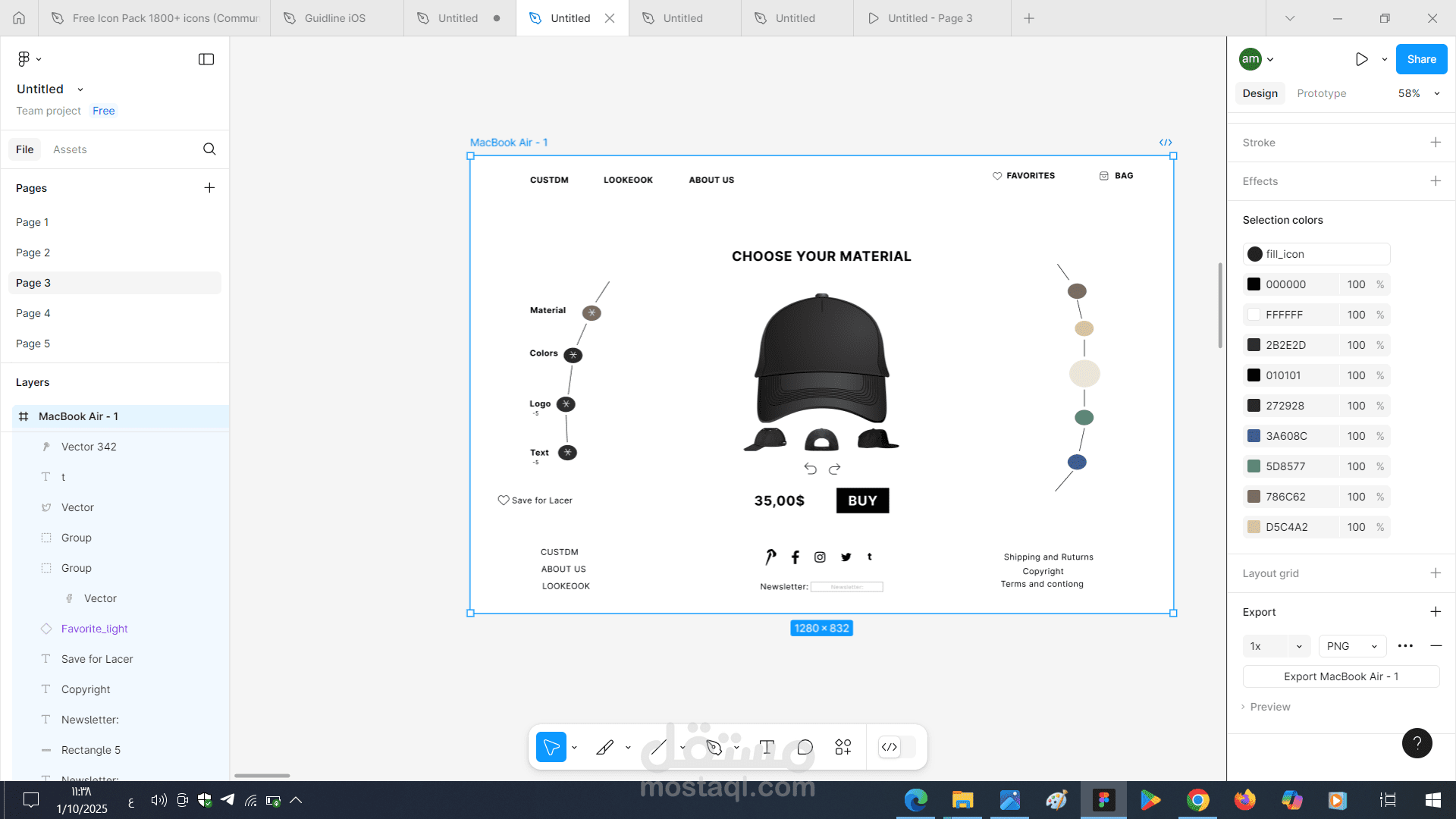Remove export setting with minus icon
The width and height of the screenshot is (1456, 819).
pos(1436,646)
